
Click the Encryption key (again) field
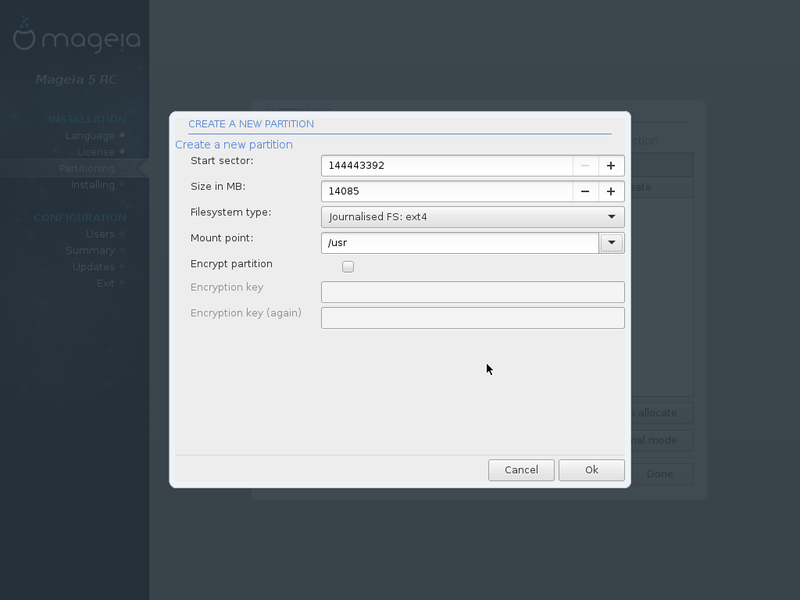click(472, 318)
